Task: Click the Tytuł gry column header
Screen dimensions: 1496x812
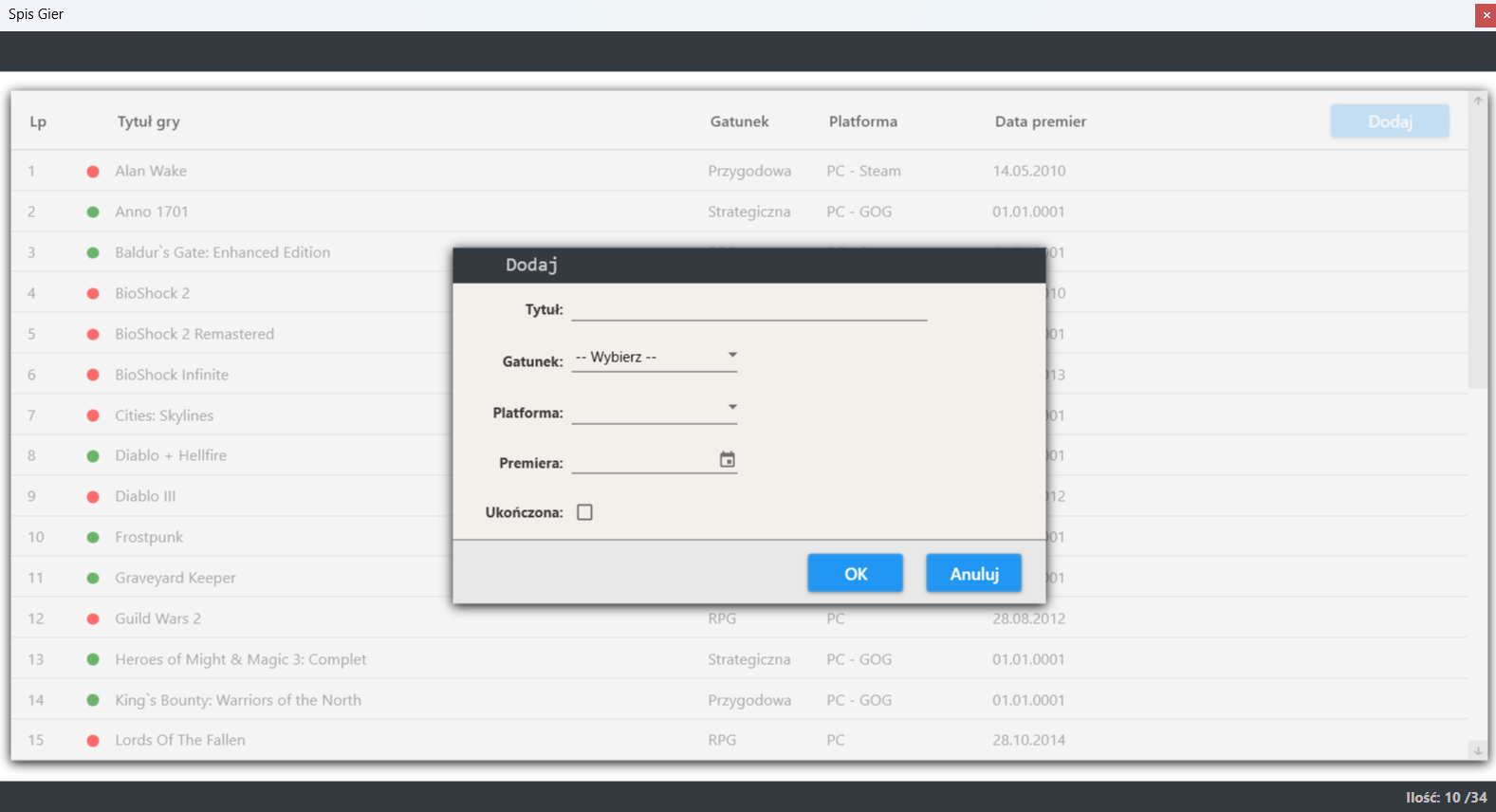Action: [149, 121]
